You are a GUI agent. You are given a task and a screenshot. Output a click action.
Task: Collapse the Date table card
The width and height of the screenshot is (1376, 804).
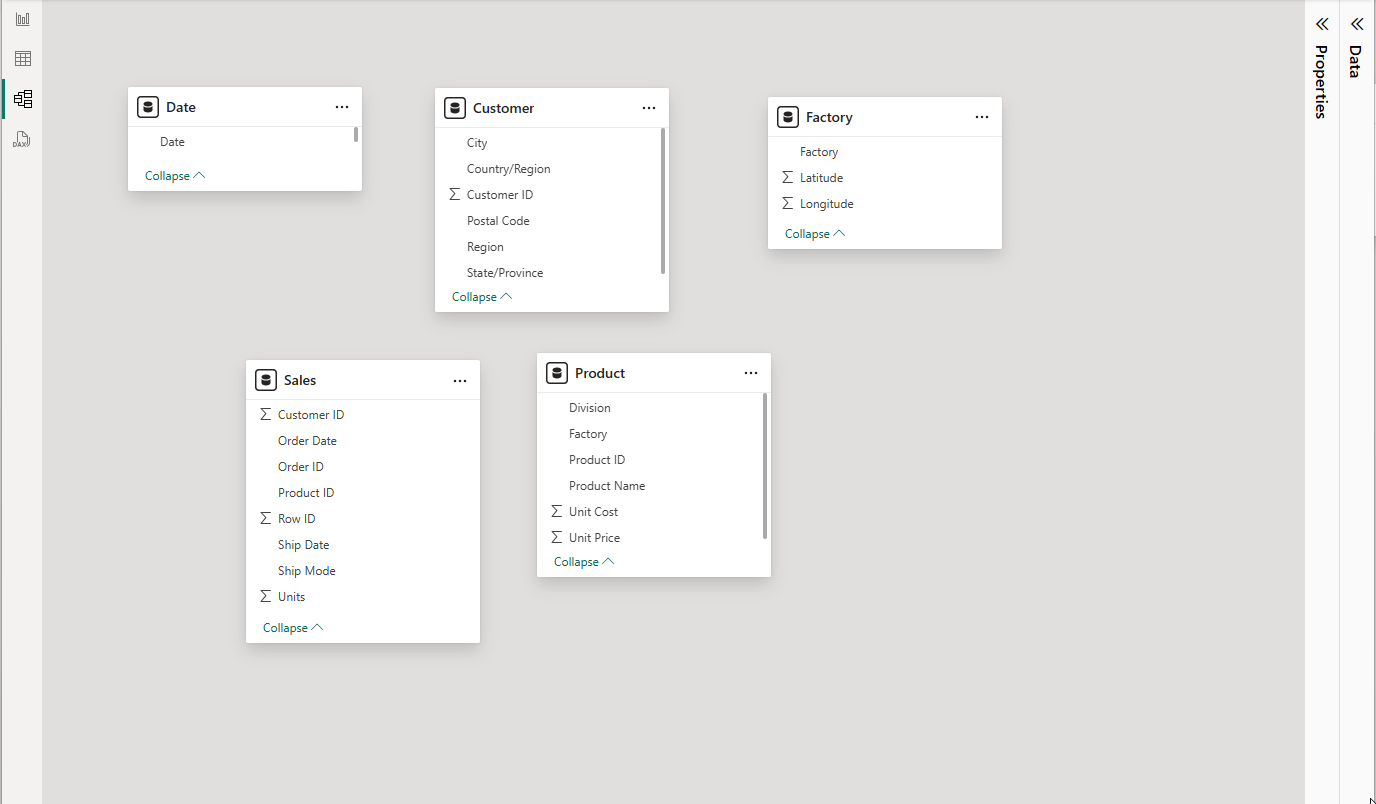(175, 176)
